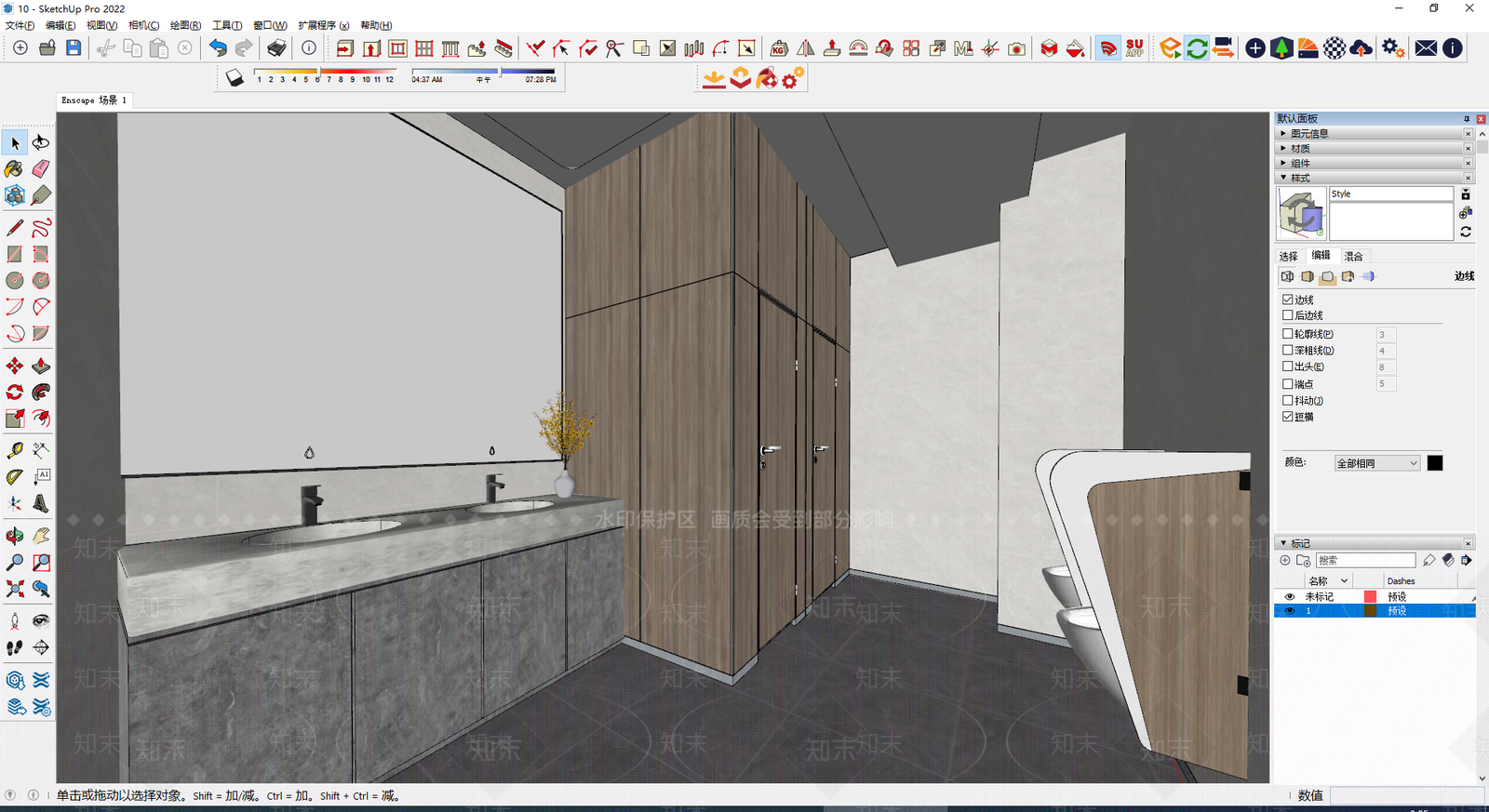The width and height of the screenshot is (1489, 812).
Task: Select the Pencil line tool
Action: 15,228
